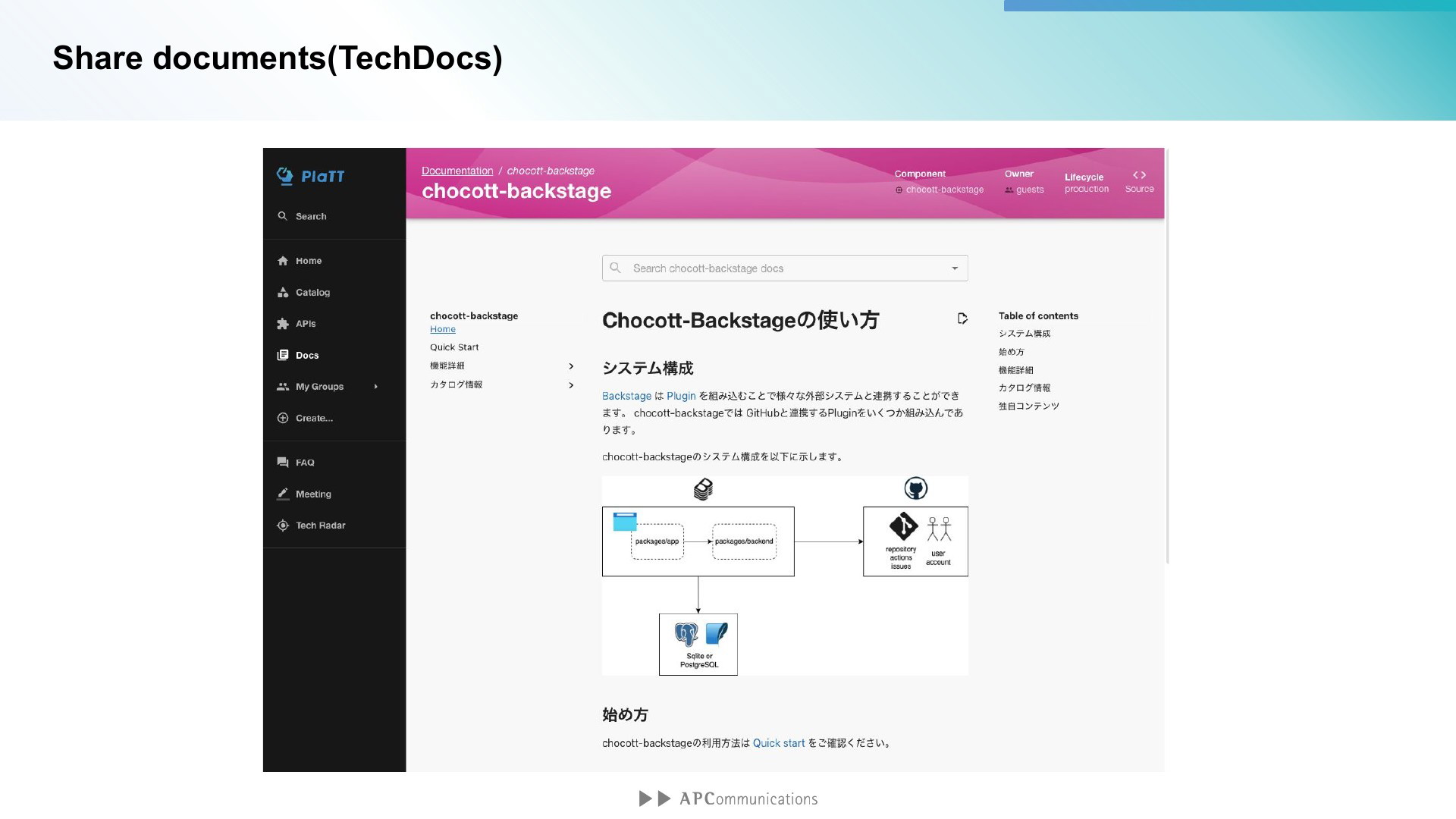Open the docs search dropdown arrow
This screenshot has width=1456, height=819.
tap(955, 268)
